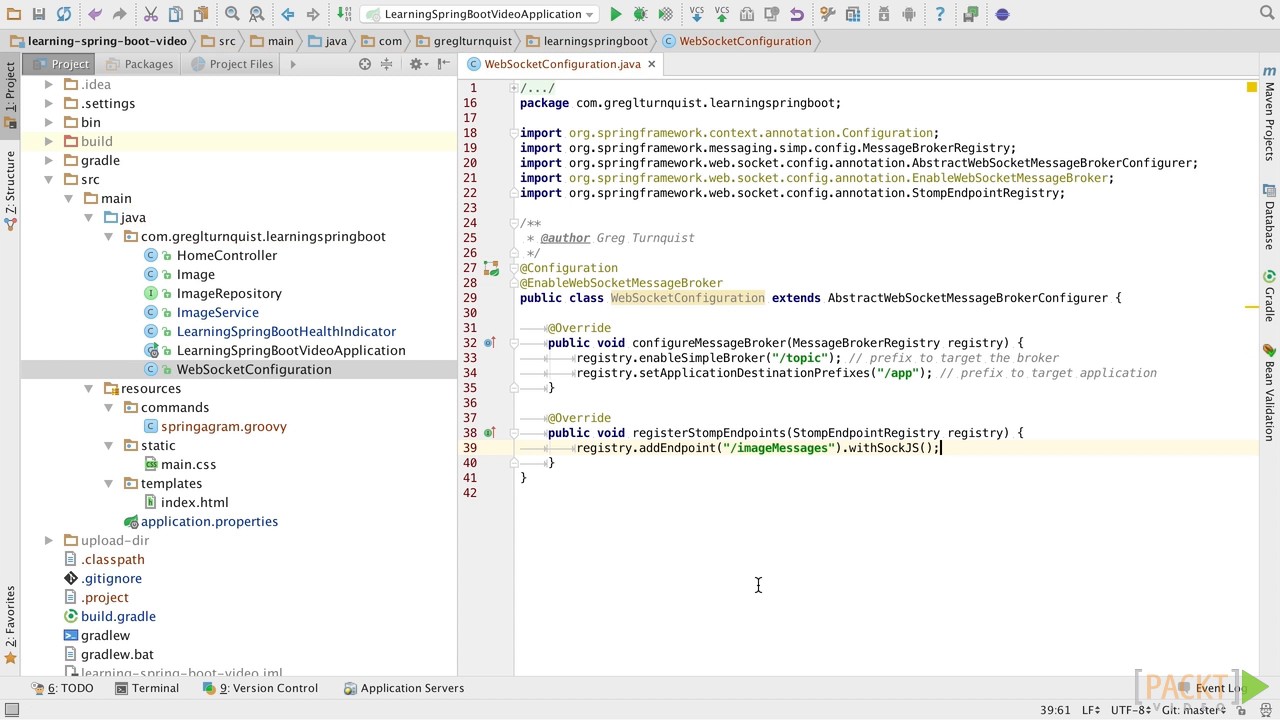
Task: Open the Version Control tool window
Action: click(x=260, y=688)
